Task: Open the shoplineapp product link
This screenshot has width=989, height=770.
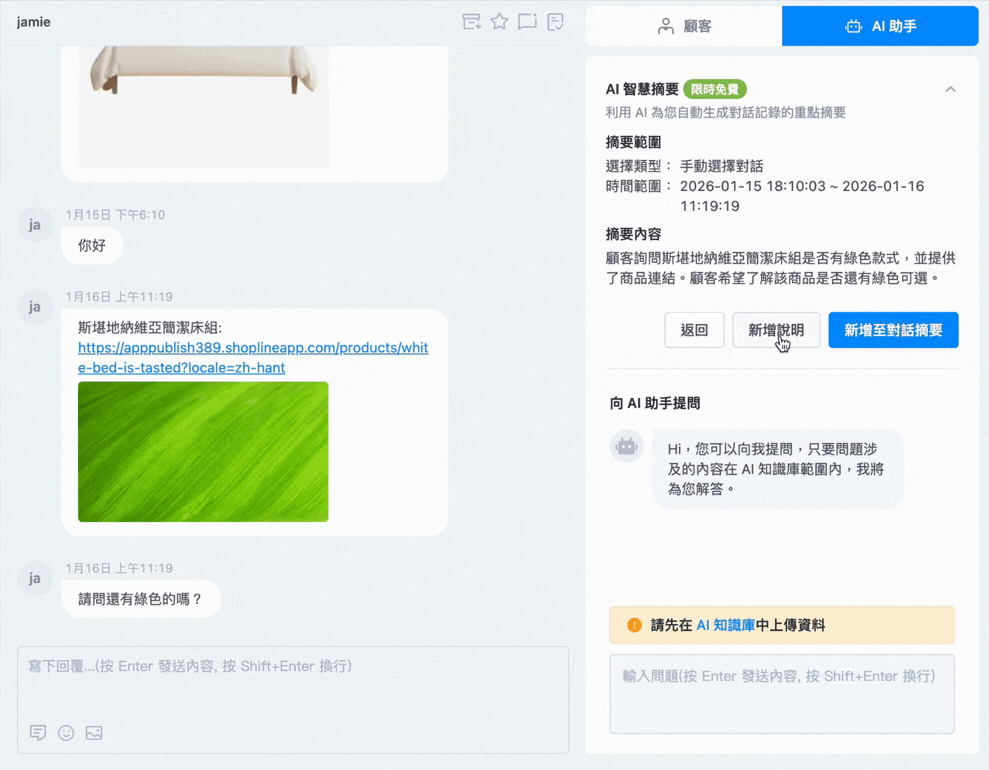Action: tap(253, 358)
